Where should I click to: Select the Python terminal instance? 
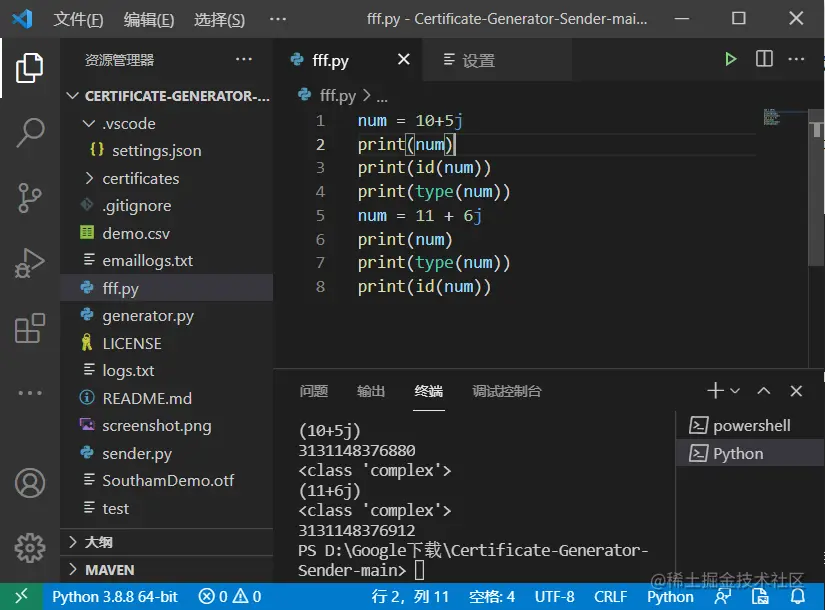click(750, 453)
